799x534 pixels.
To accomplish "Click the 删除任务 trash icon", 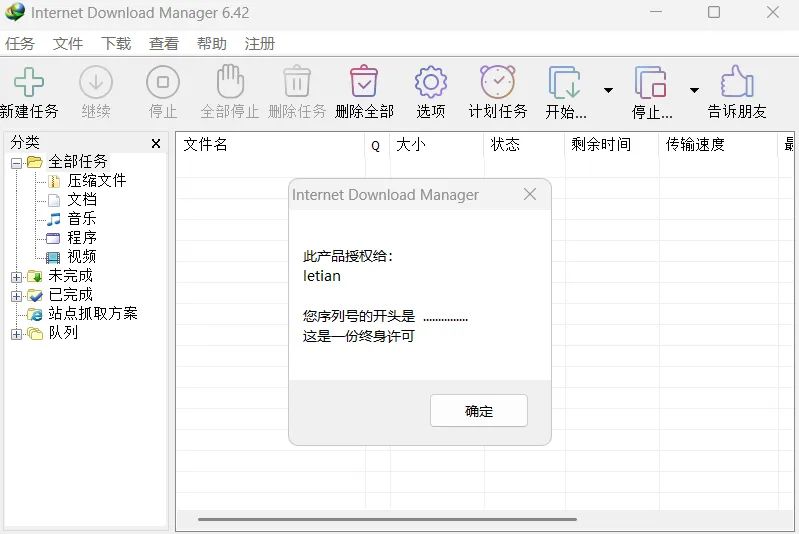I will click(x=297, y=81).
